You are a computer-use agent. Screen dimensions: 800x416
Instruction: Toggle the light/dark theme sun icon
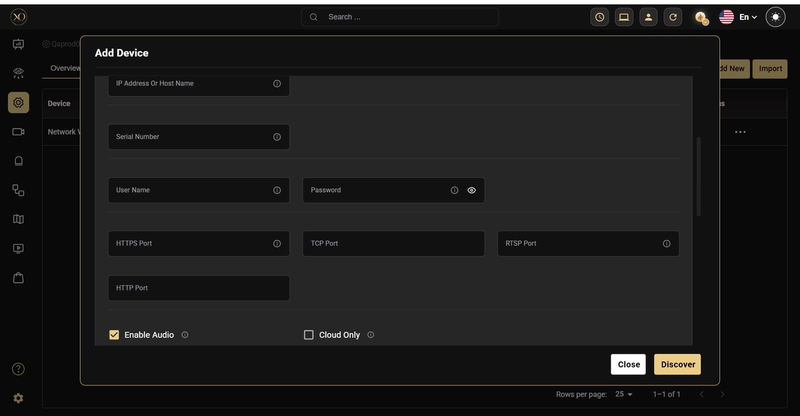click(776, 17)
